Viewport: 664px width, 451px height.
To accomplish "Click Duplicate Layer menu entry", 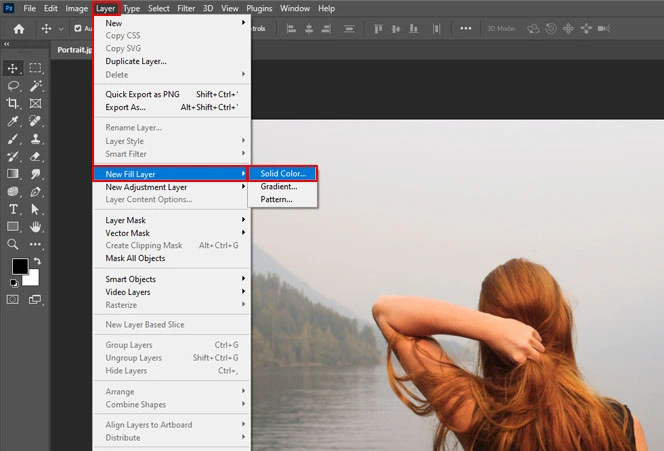I will pos(172,61).
